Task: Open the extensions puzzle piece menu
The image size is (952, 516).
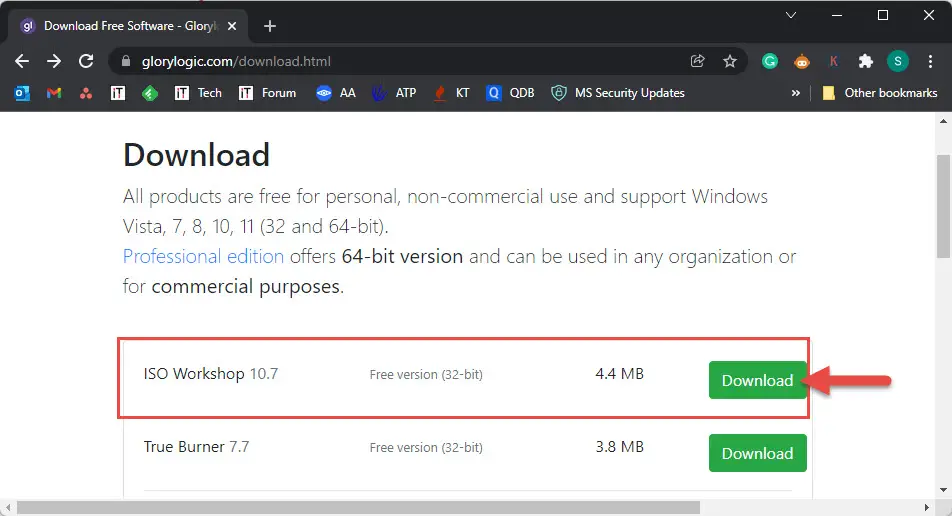Action: pyautogui.click(x=866, y=61)
